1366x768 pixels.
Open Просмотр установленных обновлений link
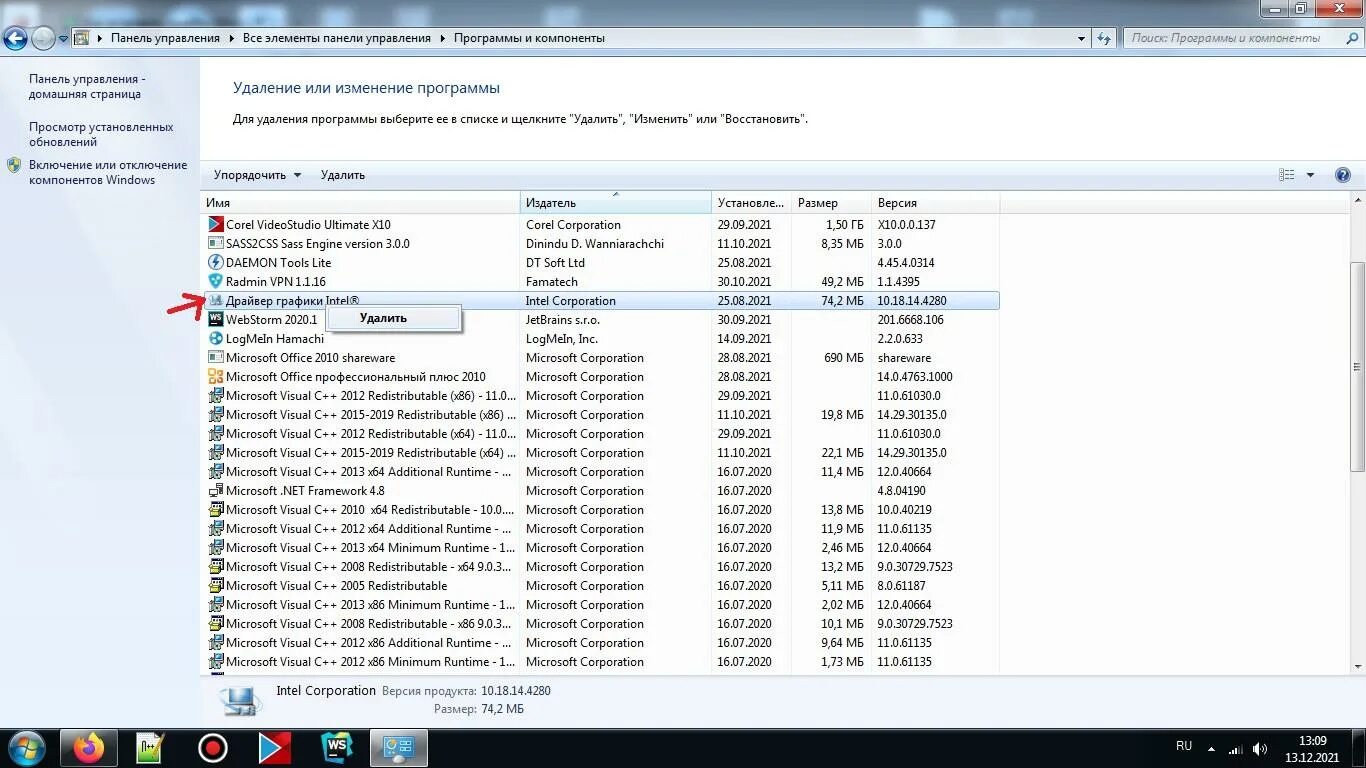pos(101,134)
